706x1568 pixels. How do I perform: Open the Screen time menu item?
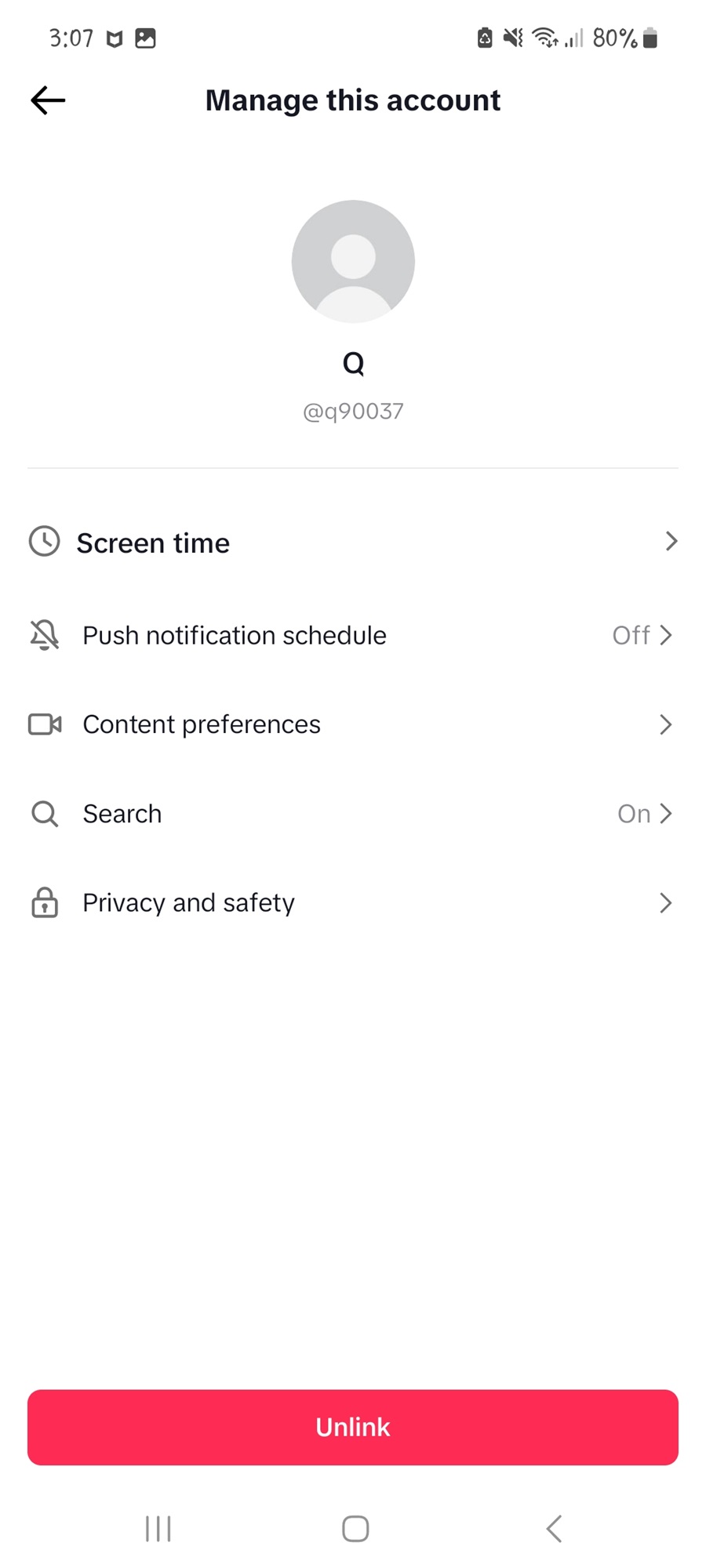click(353, 543)
